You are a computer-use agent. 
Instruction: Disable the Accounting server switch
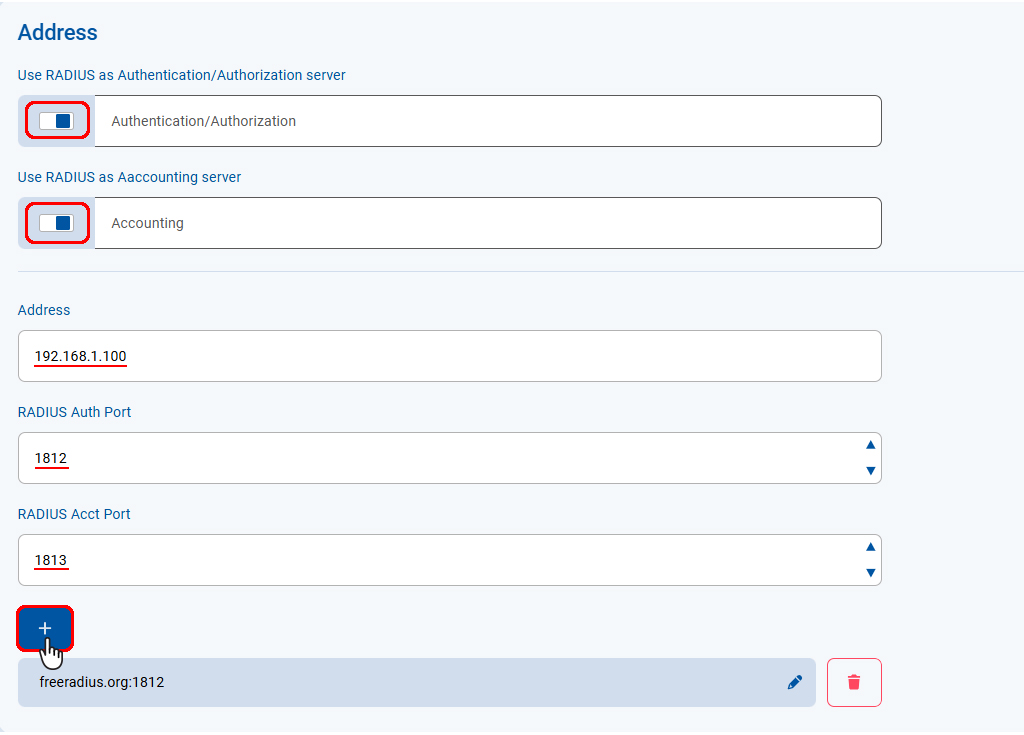(56, 223)
